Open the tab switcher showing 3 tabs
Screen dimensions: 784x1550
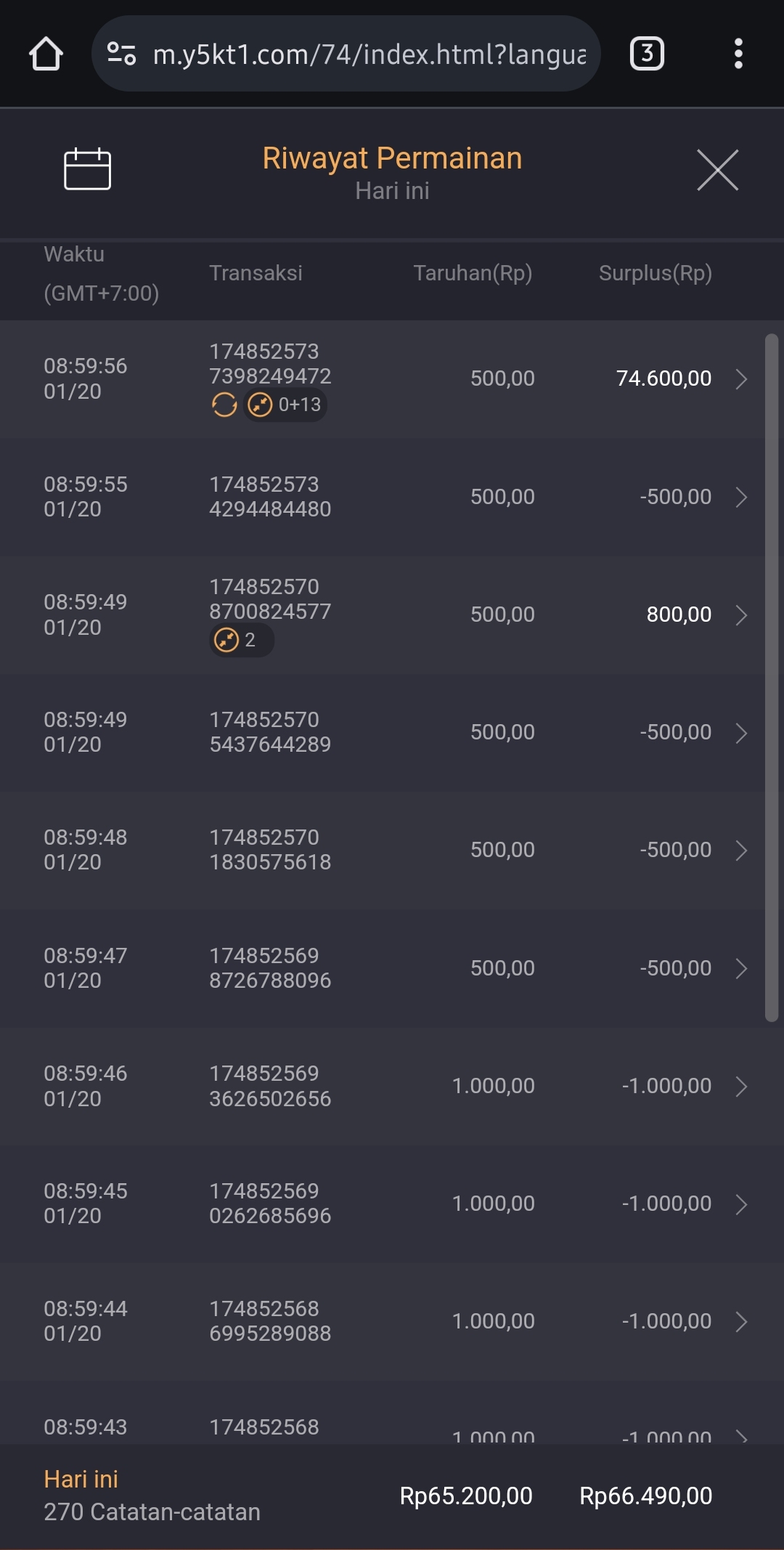tap(646, 54)
